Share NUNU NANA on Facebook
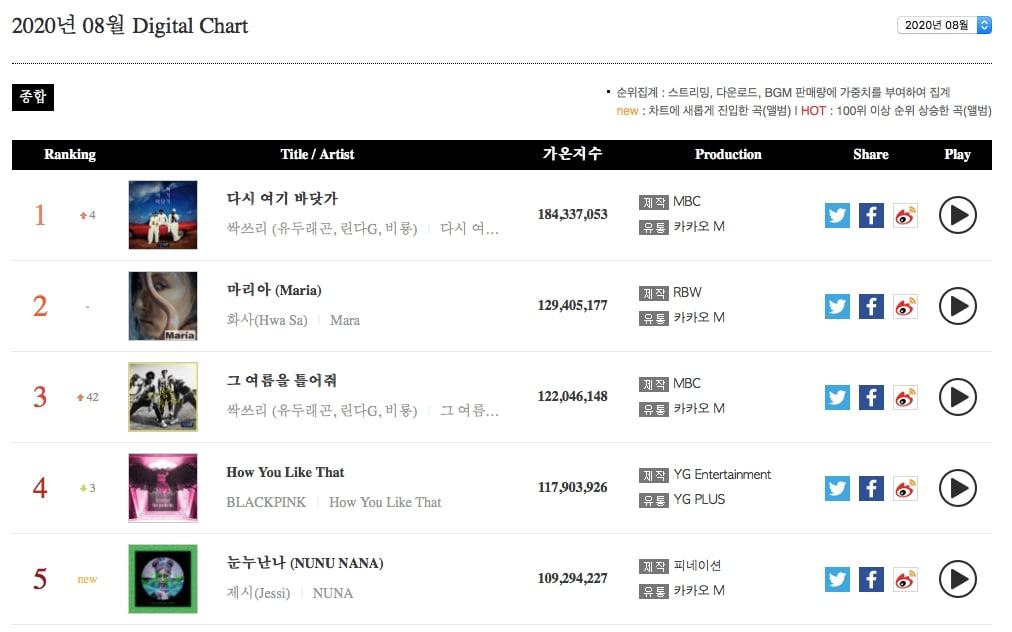 tap(871, 579)
